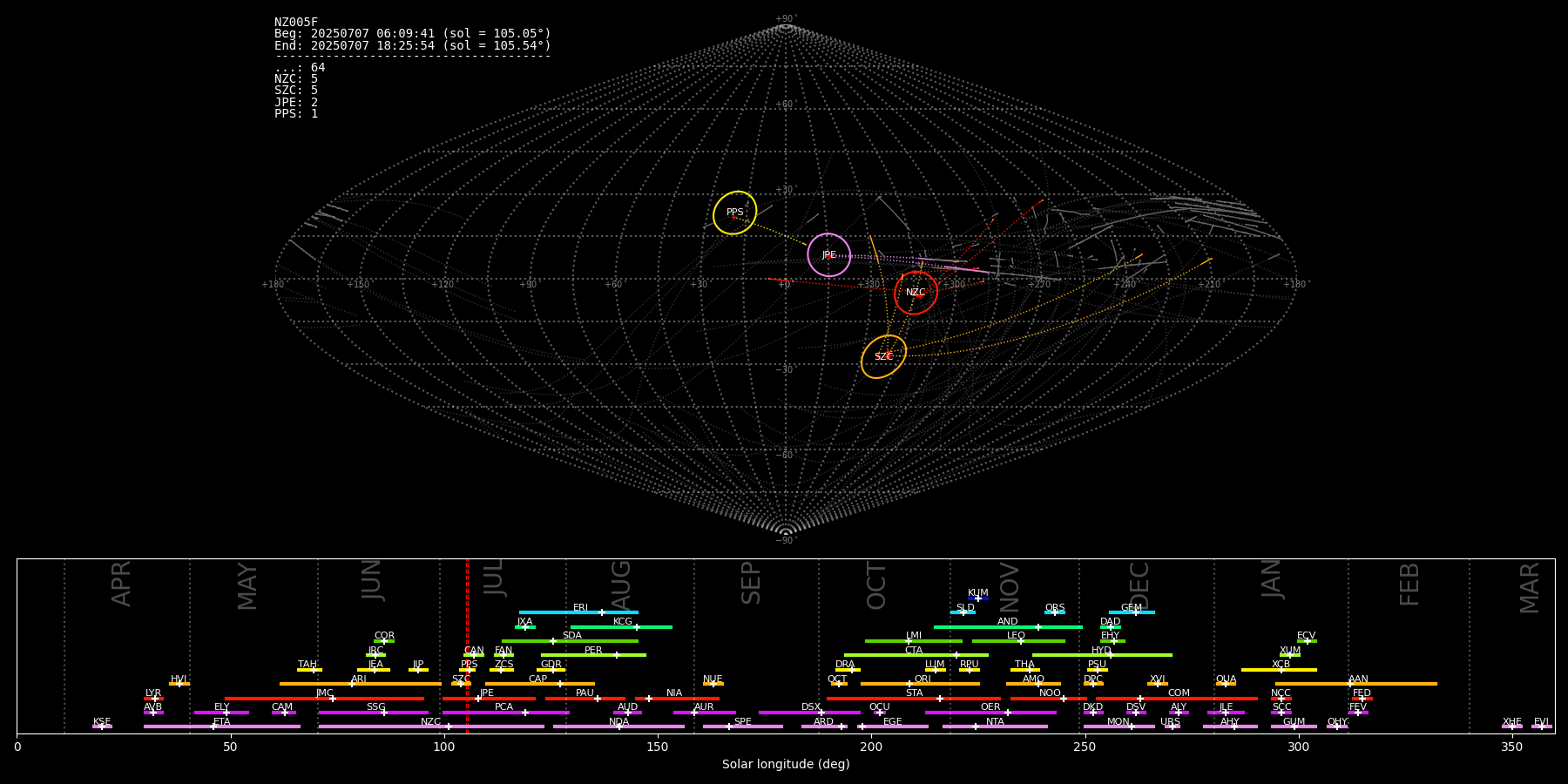Click the QUA shower label in timeline
The width and height of the screenshot is (1568, 784).
(x=1226, y=679)
